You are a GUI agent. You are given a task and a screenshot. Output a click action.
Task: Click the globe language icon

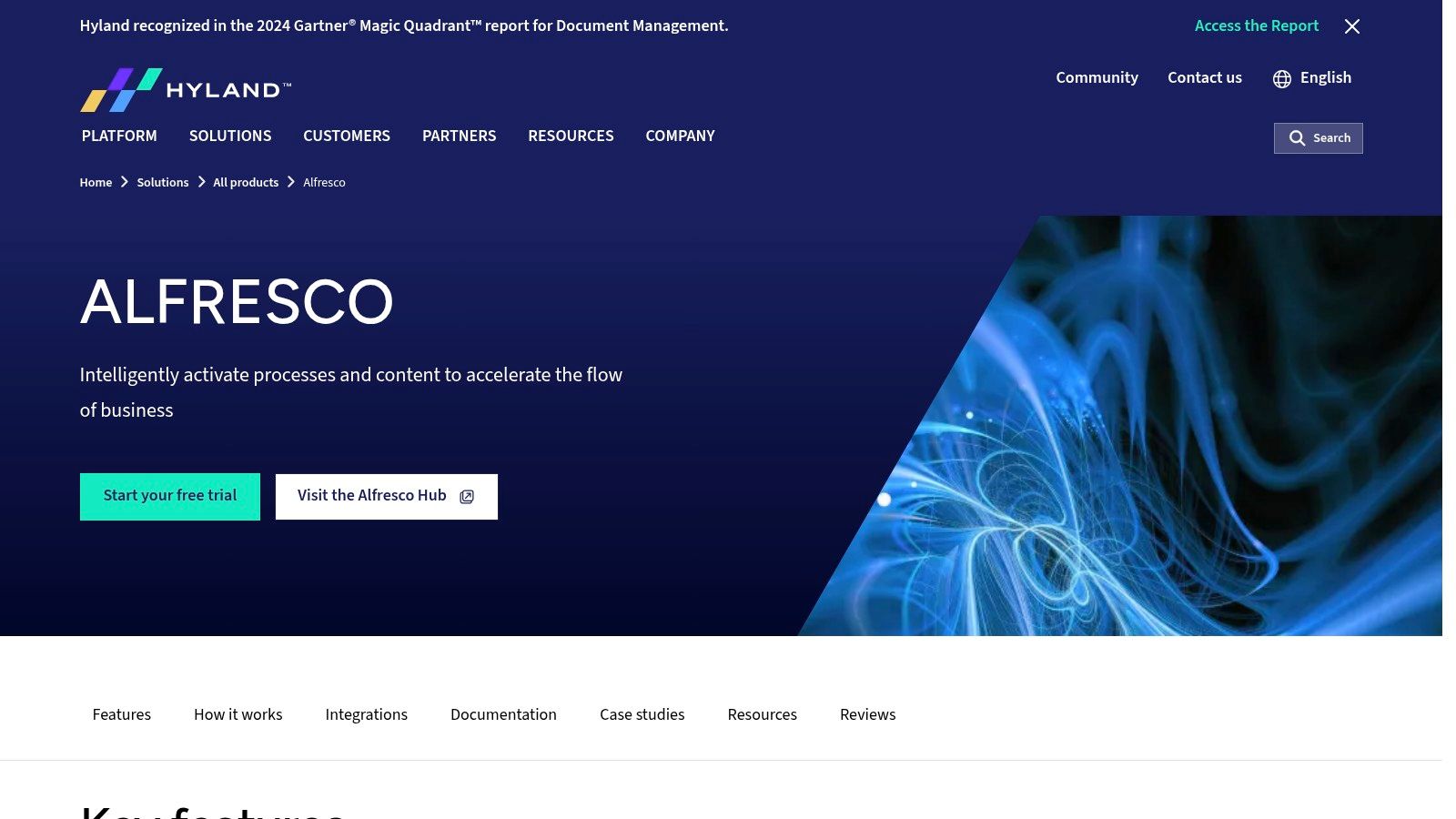(x=1282, y=79)
